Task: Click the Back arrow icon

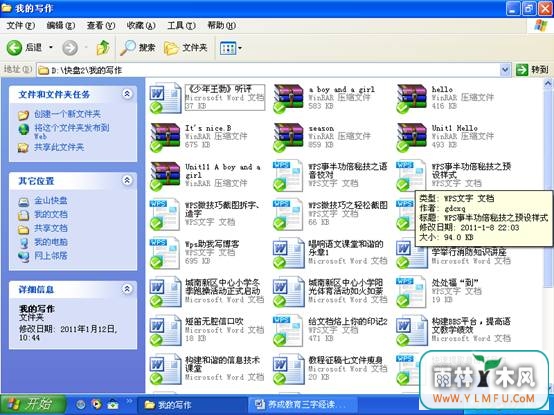Action: click(x=14, y=48)
